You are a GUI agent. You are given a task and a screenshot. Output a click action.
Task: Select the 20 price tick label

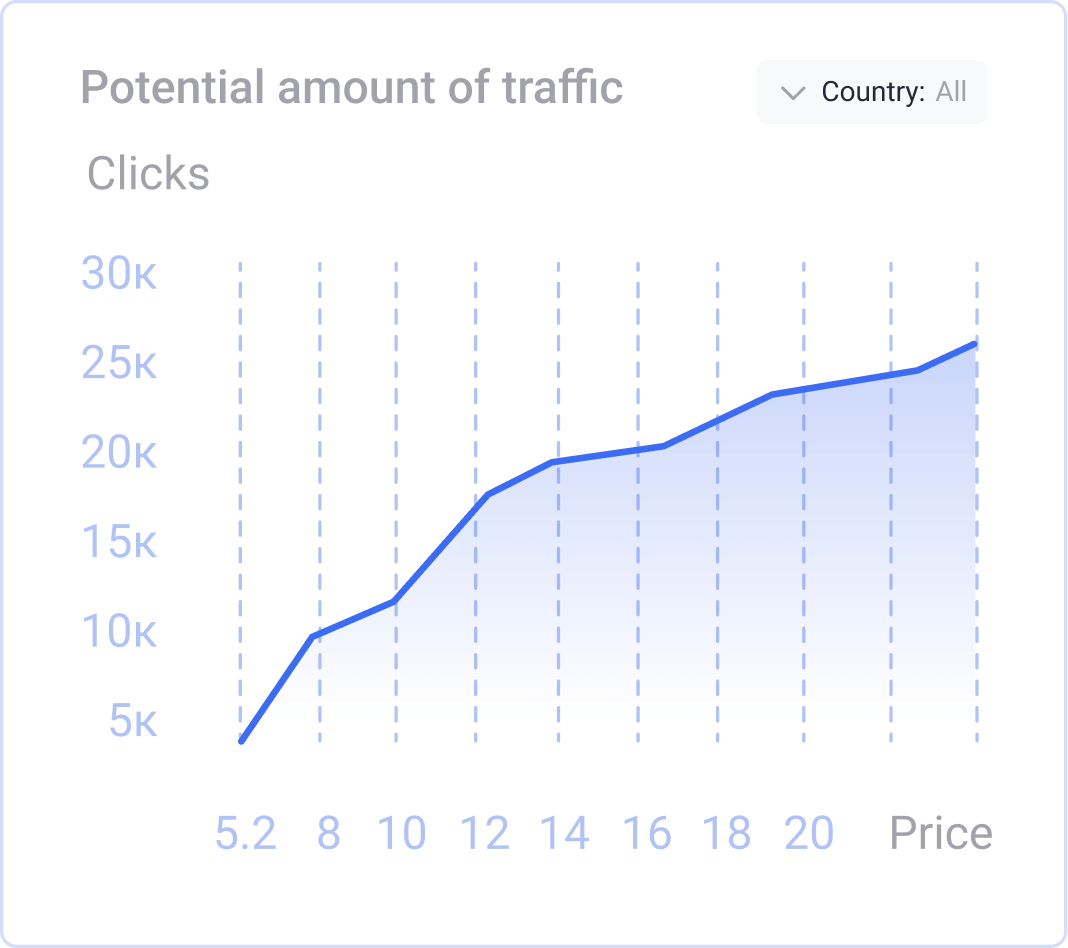click(x=809, y=833)
